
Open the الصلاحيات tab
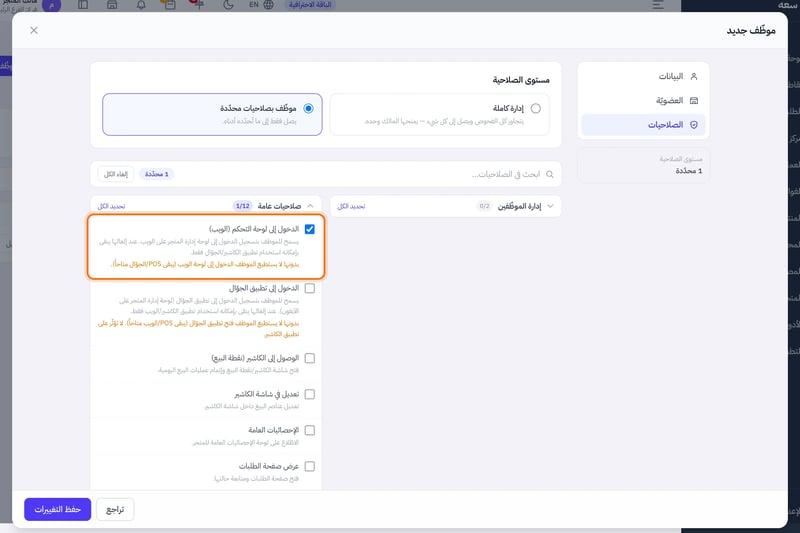643,125
